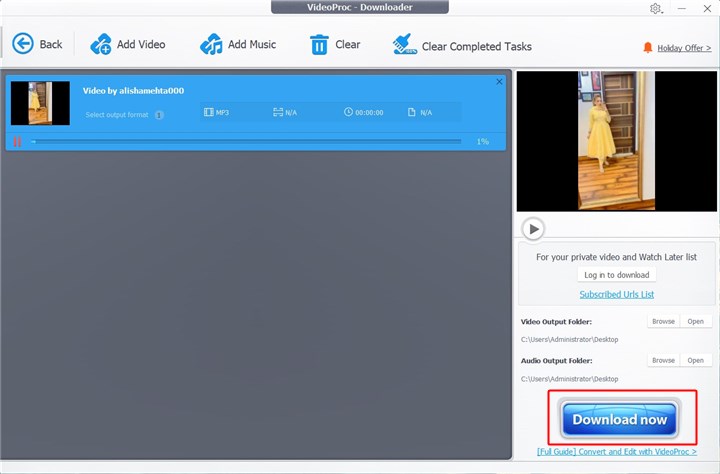
Task: Open the Subscribed Urls List link
Action: coord(617,294)
